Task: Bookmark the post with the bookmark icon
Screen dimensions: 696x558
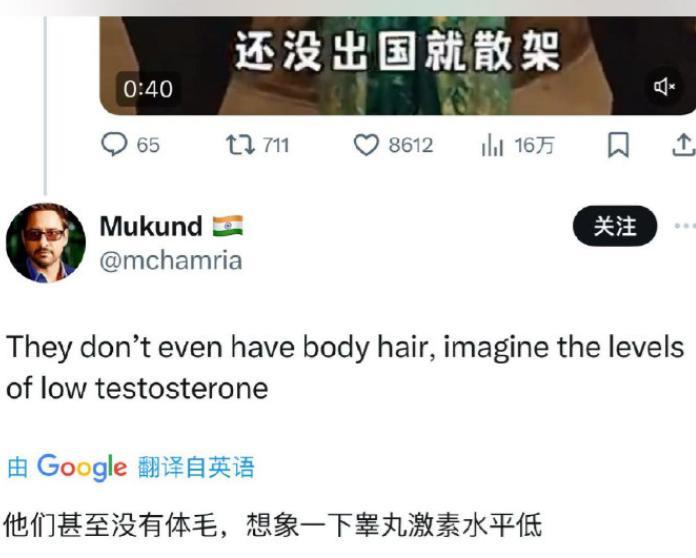Action: pyautogui.click(x=618, y=145)
